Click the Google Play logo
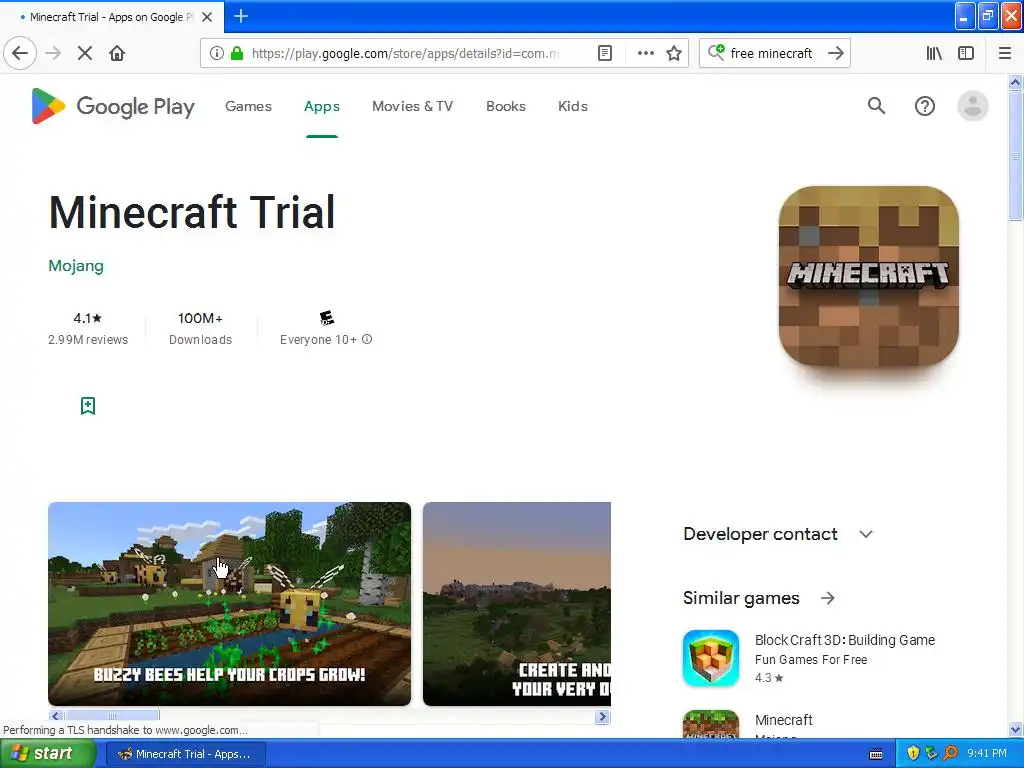 click(113, 106)
